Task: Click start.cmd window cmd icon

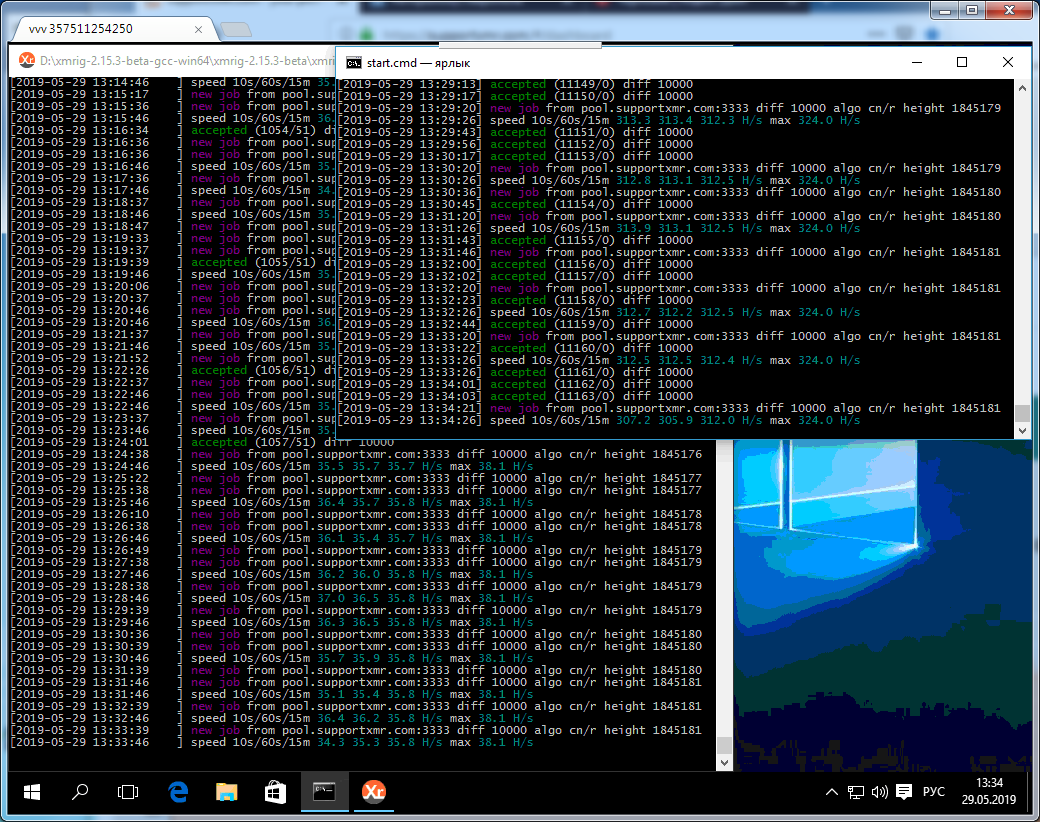Action: [x=354, y=62]
